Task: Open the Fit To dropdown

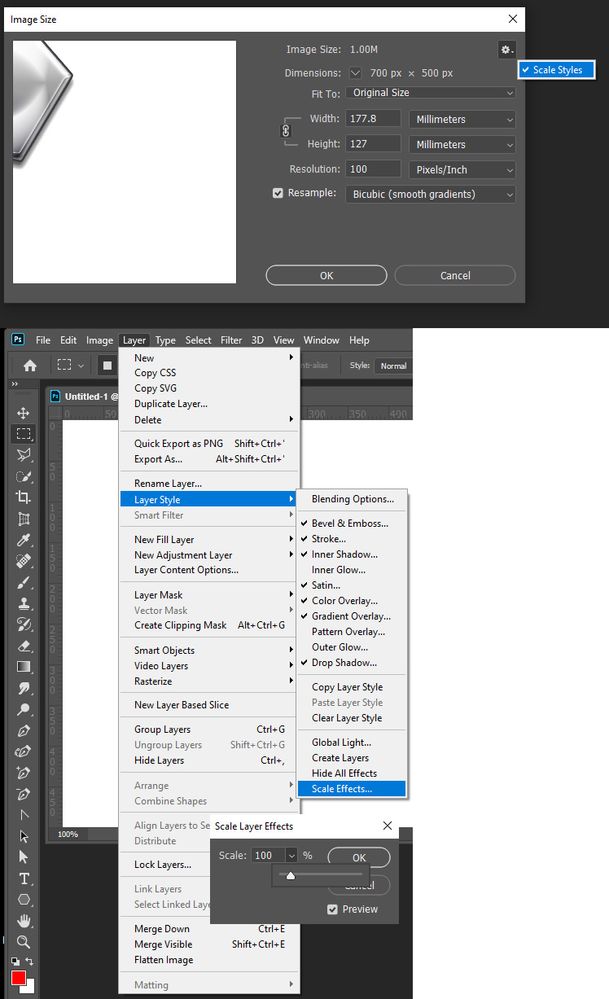Action: point(431,93)
